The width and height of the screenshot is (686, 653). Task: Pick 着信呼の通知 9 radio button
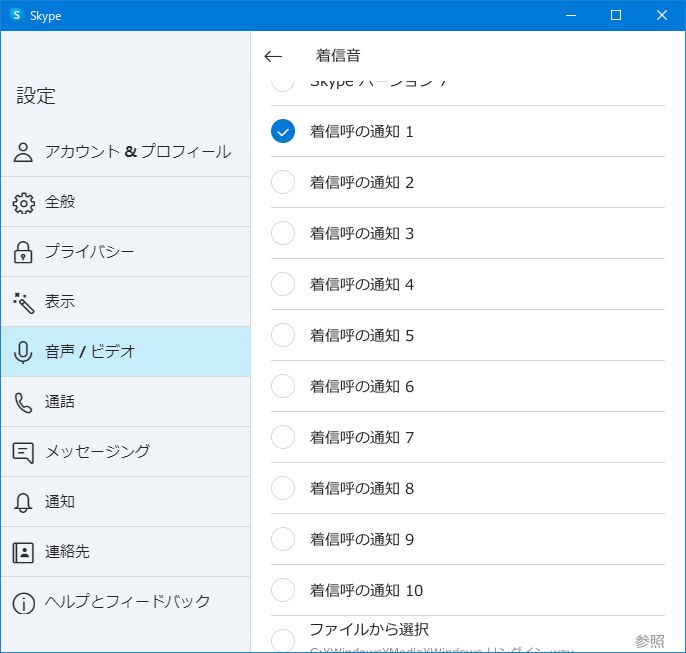(x=283, y=539)
